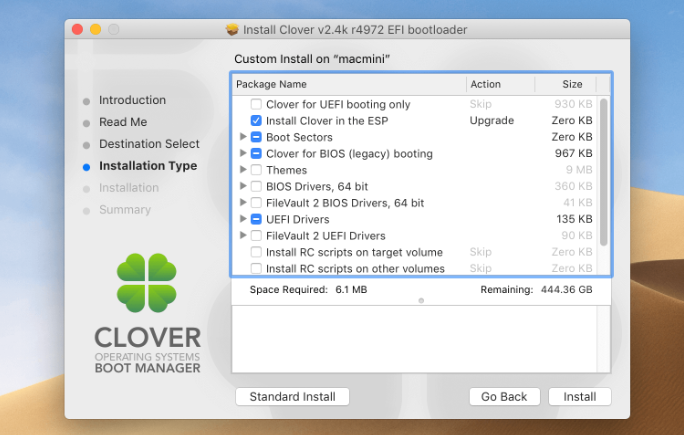Click the Summary step label
The width and height of the screenshot is (684, 435).
coord(125,209)
